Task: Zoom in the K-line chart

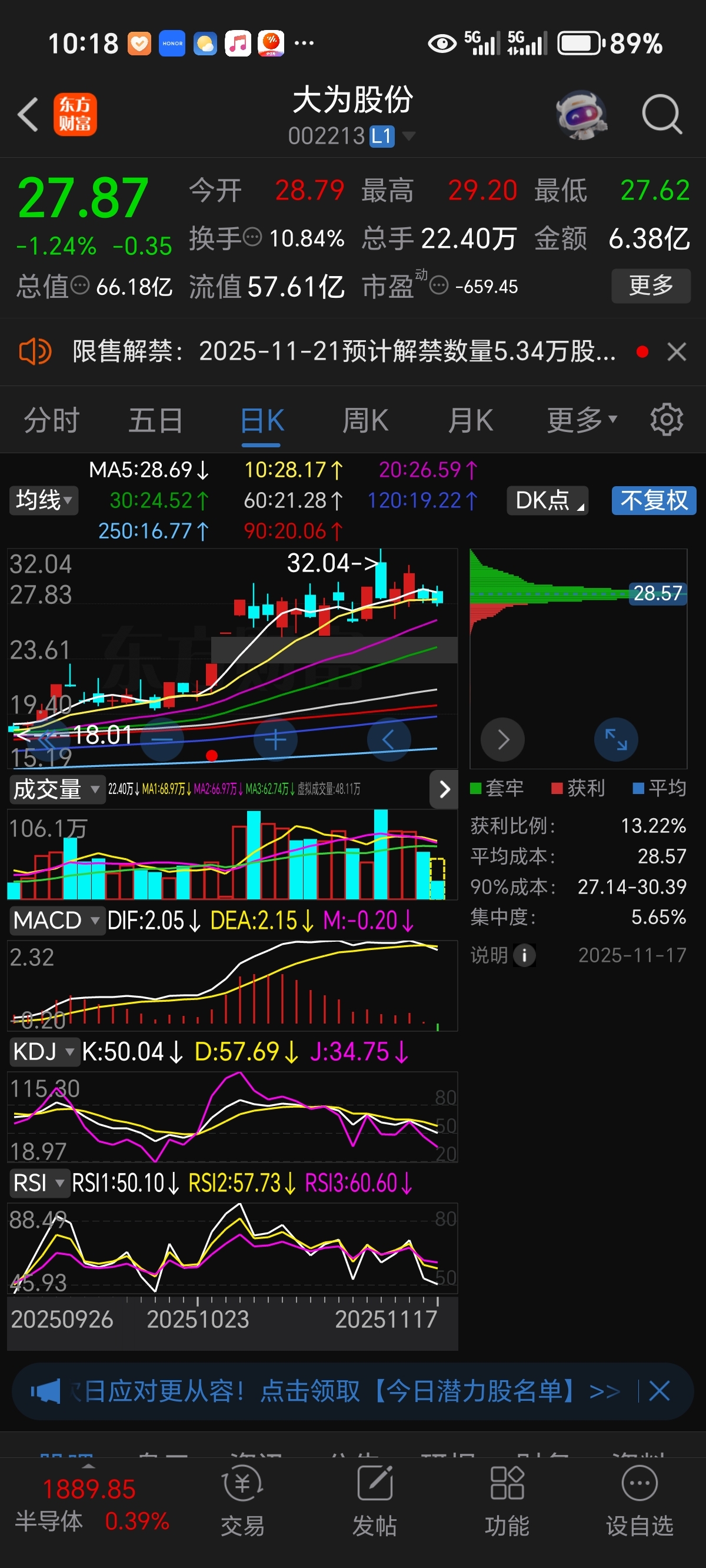Action: coord(275,740)
